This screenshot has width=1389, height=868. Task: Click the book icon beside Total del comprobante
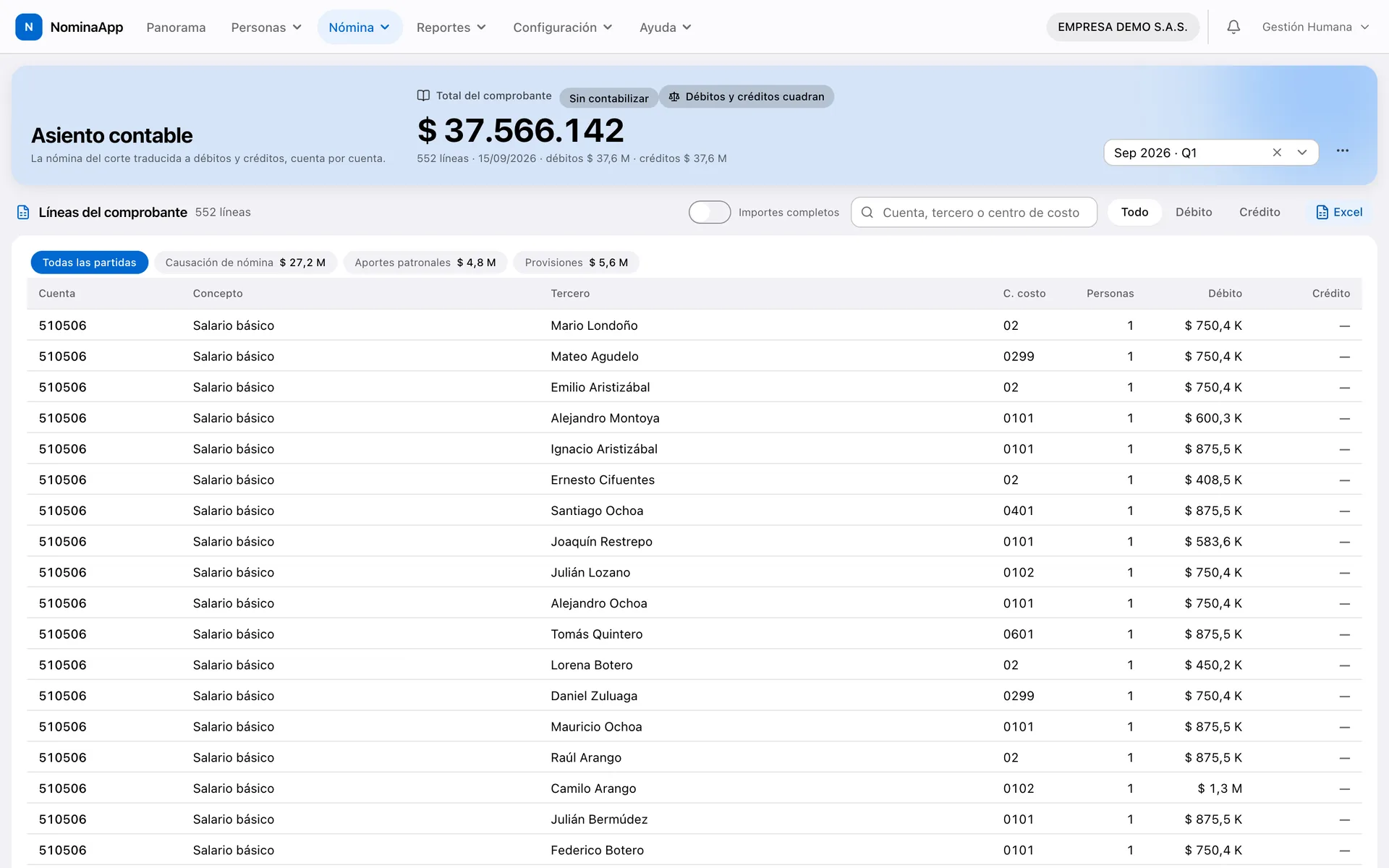(x=424, y=95)
